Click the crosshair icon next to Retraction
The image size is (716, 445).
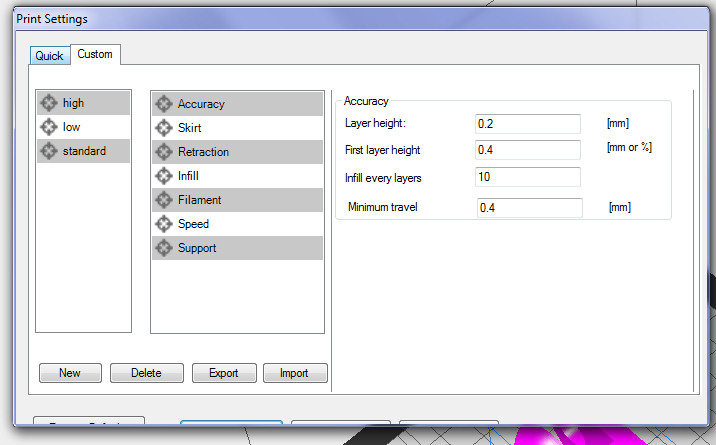[163, 152]
